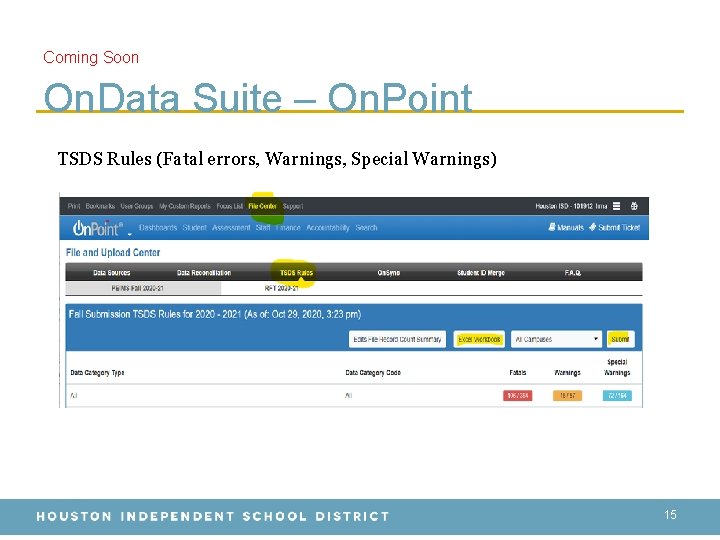Open the Staff menu
This screenshot has width=720, height=540.
[x=263, y=228]
